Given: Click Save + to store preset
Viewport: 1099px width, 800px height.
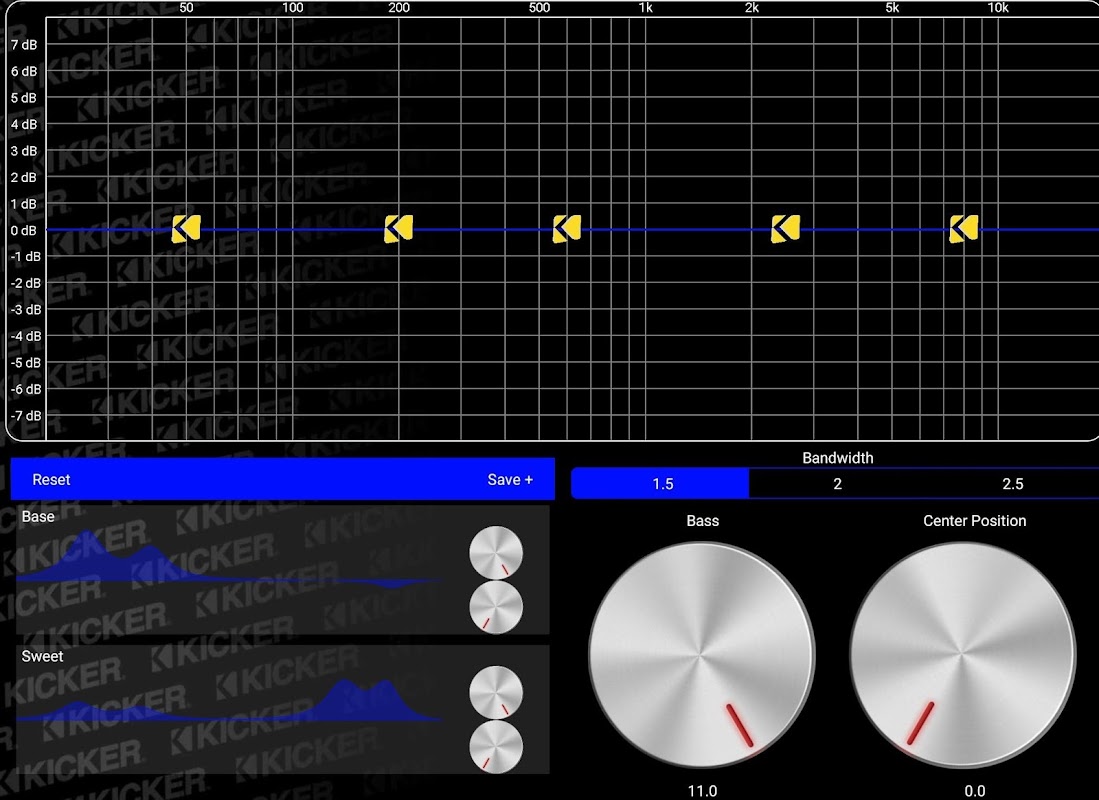Looking at the screenshot, I should (510, 480).
